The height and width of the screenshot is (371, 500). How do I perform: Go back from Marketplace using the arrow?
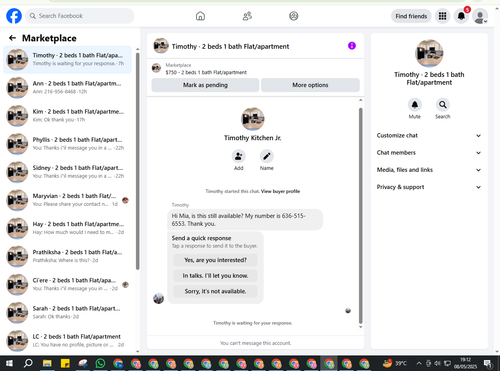coord(12,38)
